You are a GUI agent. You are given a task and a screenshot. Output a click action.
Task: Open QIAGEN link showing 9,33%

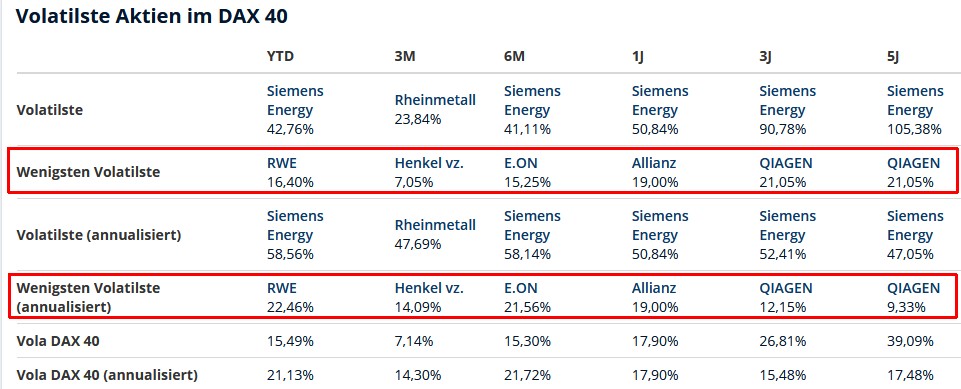tap(913, 288)
